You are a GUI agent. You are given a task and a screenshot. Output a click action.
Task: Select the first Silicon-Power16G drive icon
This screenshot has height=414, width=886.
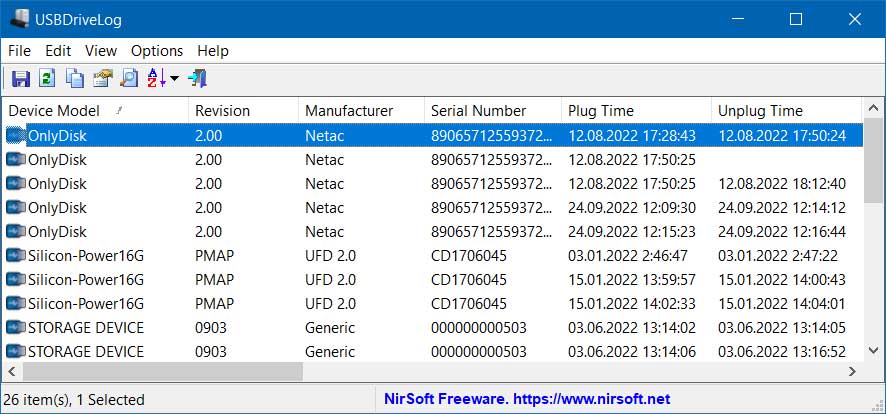[16, 256]
